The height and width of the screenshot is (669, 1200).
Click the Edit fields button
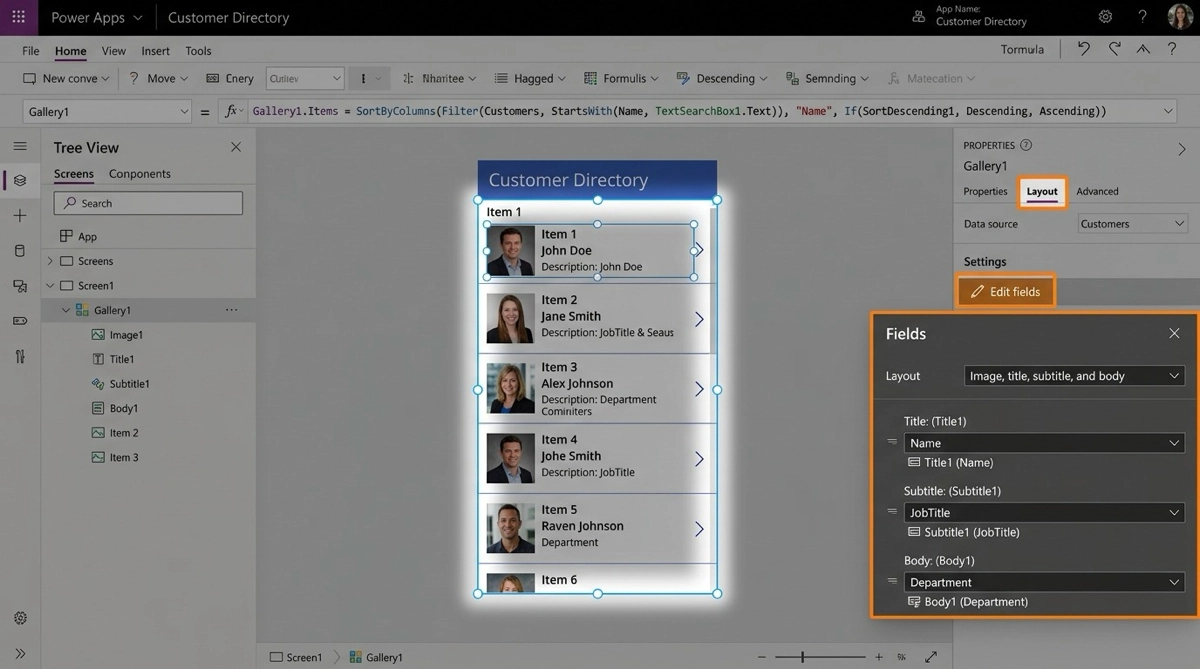click(1005, 292)
